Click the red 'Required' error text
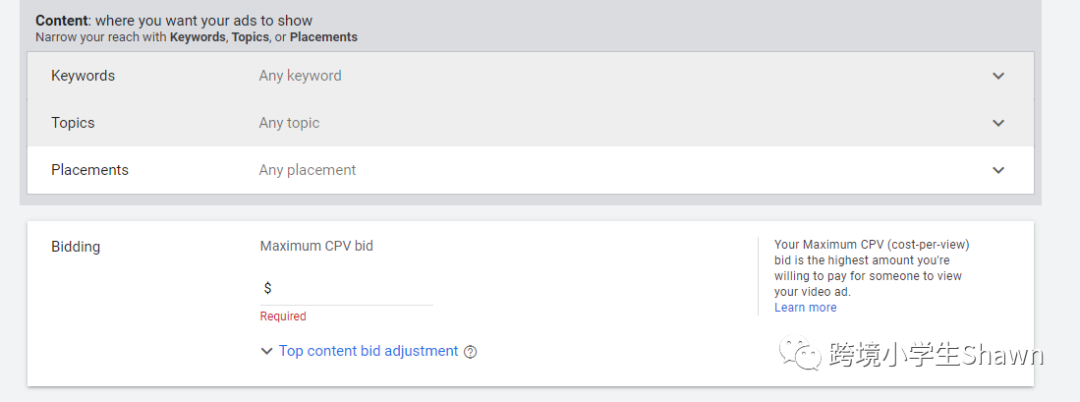The width and height of the screenshot is (1080, 402). point(283,316)
